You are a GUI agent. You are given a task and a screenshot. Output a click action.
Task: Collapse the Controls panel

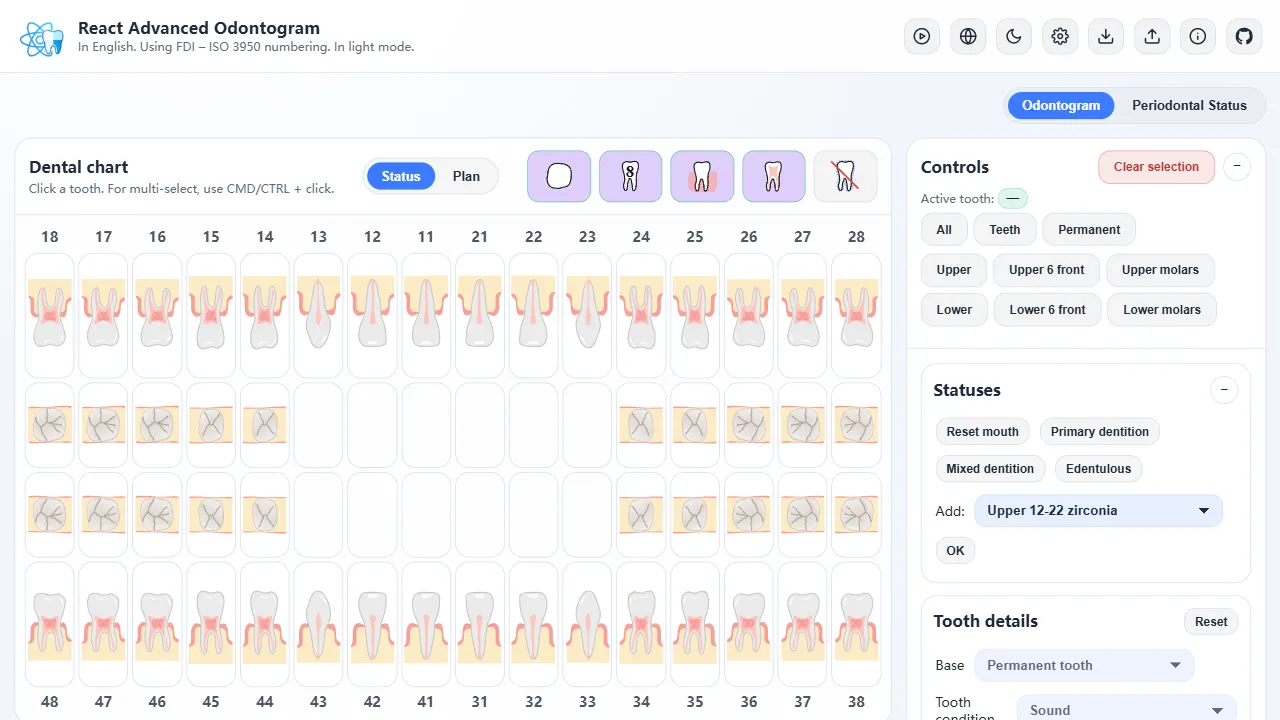click(1237, 167)
